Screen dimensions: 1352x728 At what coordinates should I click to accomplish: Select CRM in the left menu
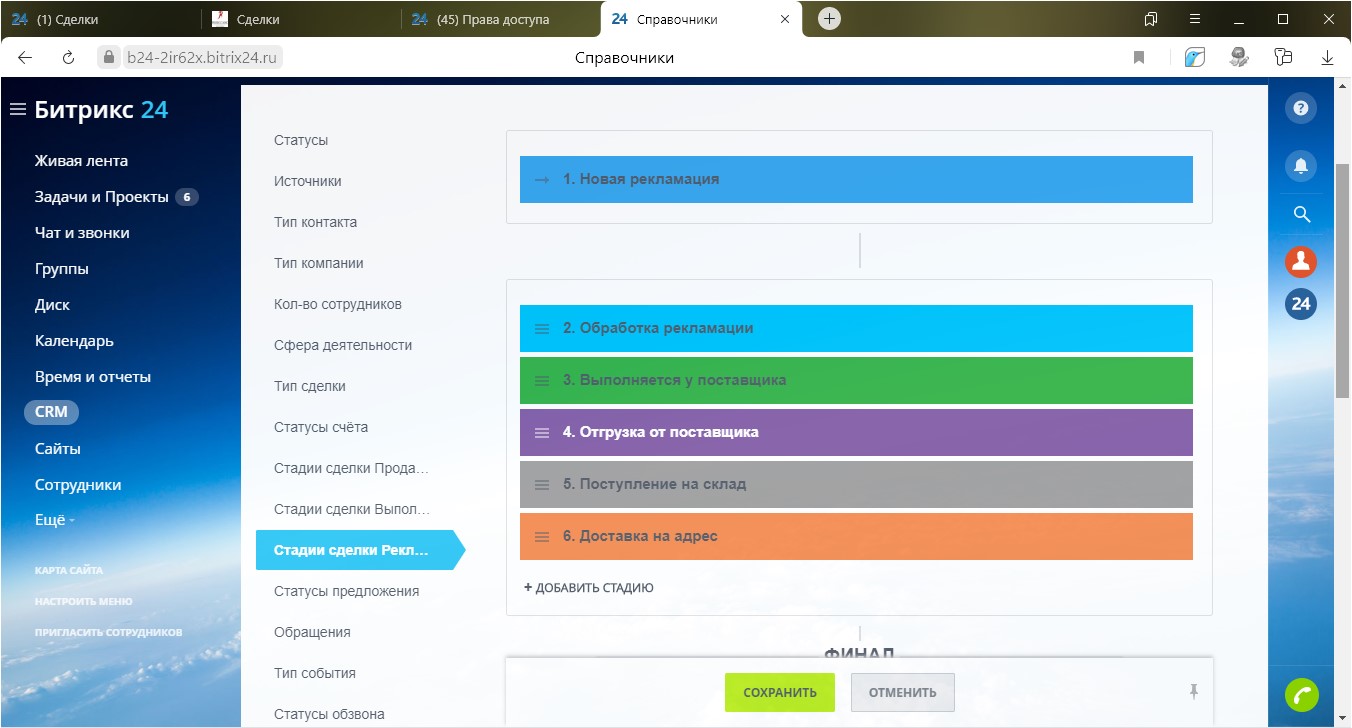tap(51, 412)
